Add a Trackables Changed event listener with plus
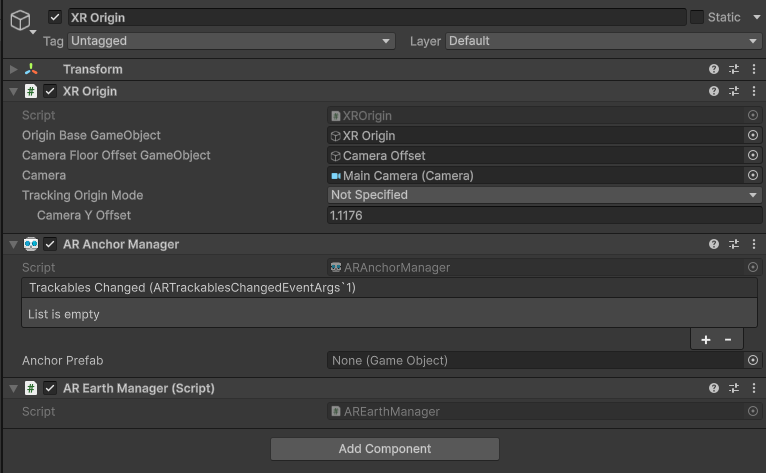The height and width of the screenshot is (473, 766). tap(705, 340)
